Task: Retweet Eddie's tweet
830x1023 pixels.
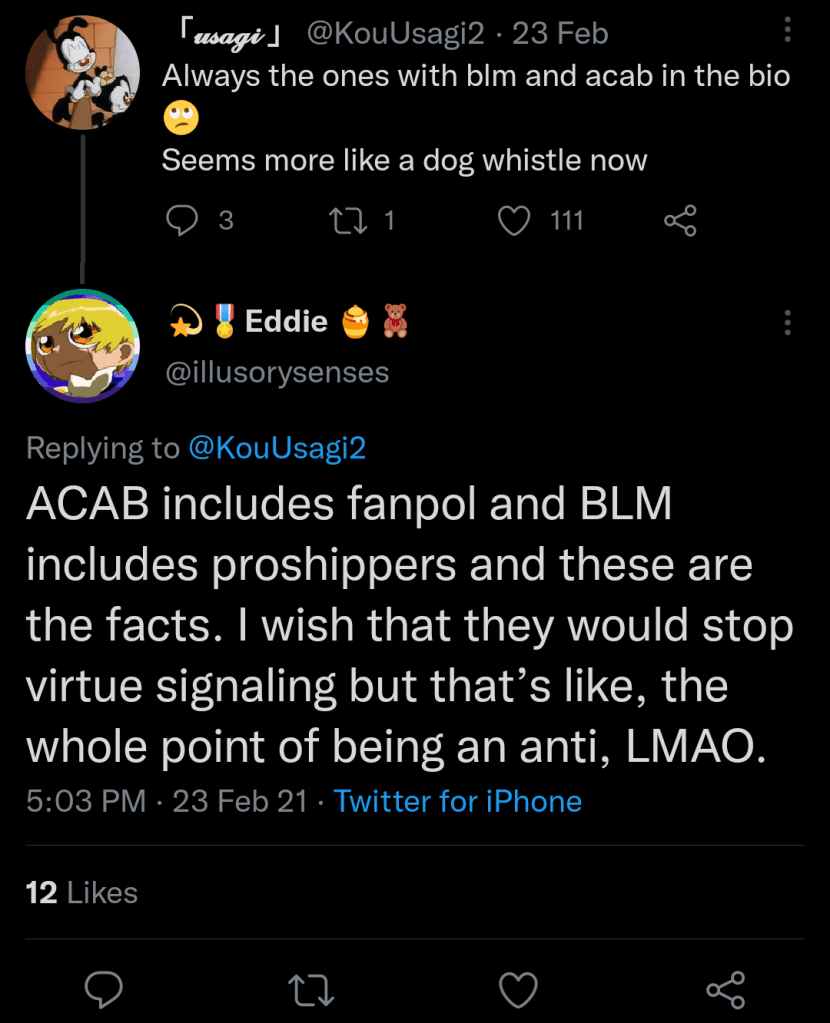Action: click(x=311, y=989)
